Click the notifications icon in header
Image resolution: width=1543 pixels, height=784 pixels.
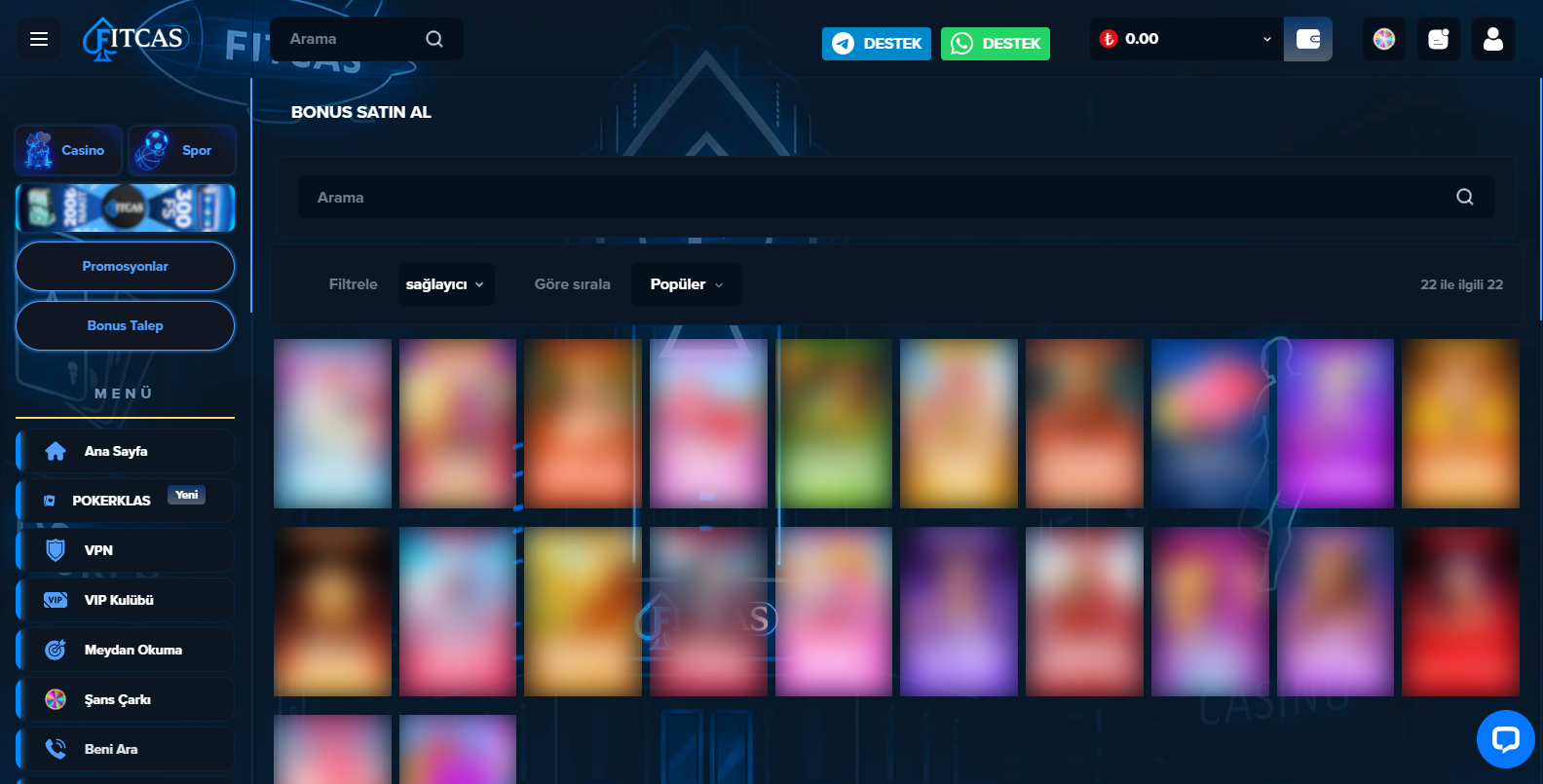(1438, 39)
